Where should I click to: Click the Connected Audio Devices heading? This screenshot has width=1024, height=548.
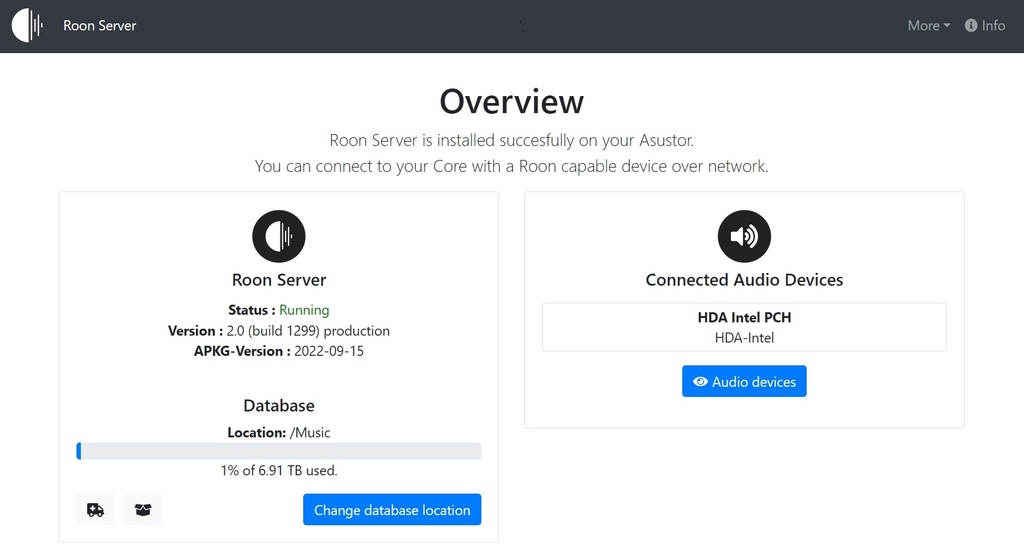point(744,280)
